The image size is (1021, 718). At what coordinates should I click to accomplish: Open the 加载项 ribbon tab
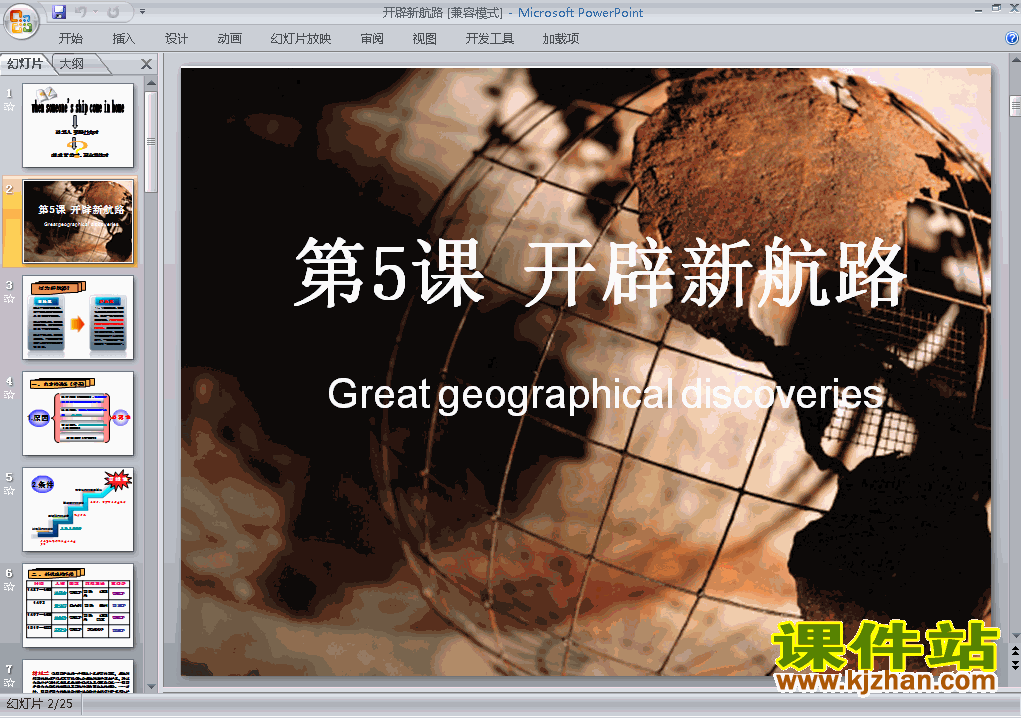(x=561, y=39)
